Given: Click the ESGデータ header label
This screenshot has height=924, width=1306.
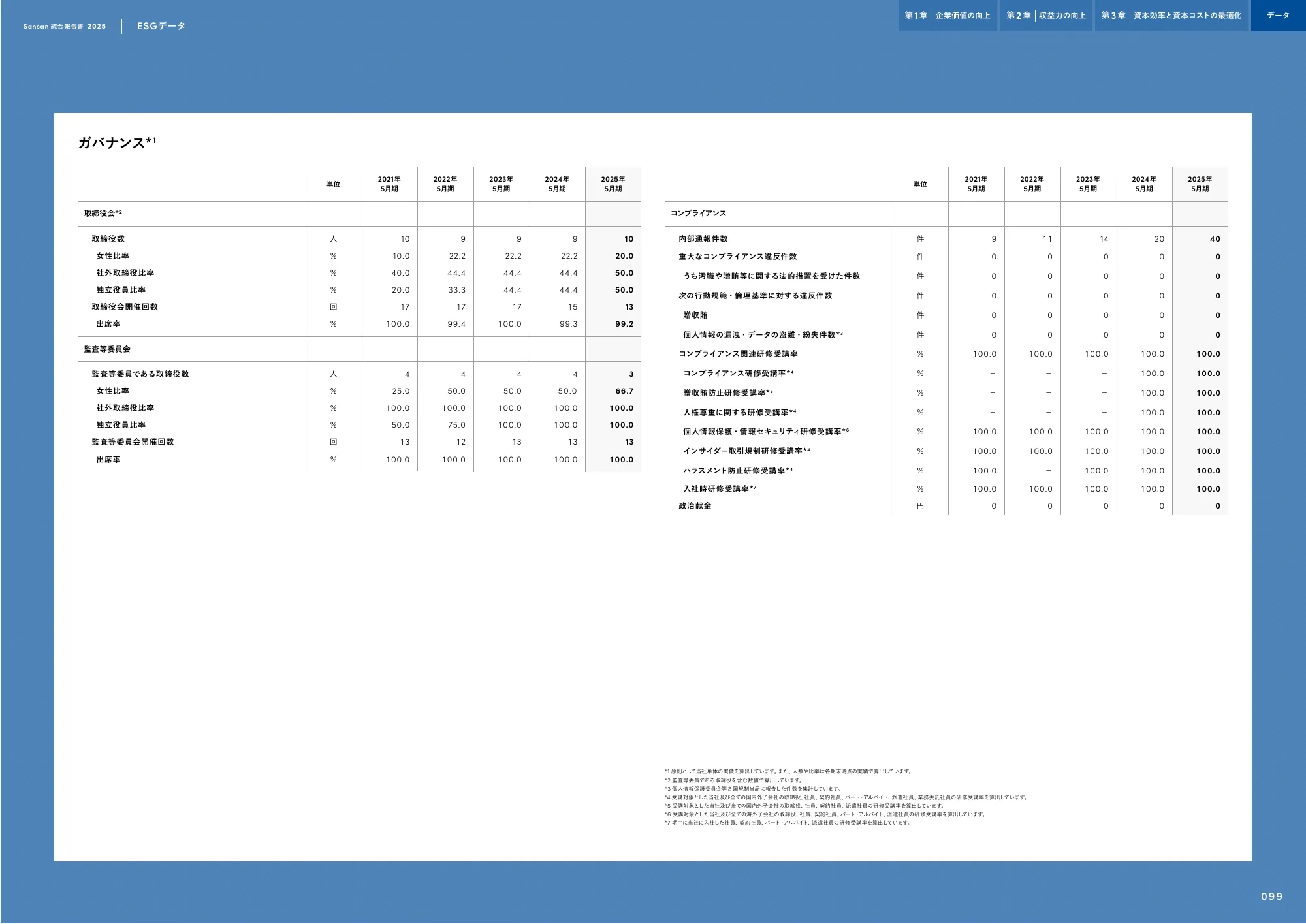Looking at the screenshot, I should pyautogui.click(x=161, y=26).
